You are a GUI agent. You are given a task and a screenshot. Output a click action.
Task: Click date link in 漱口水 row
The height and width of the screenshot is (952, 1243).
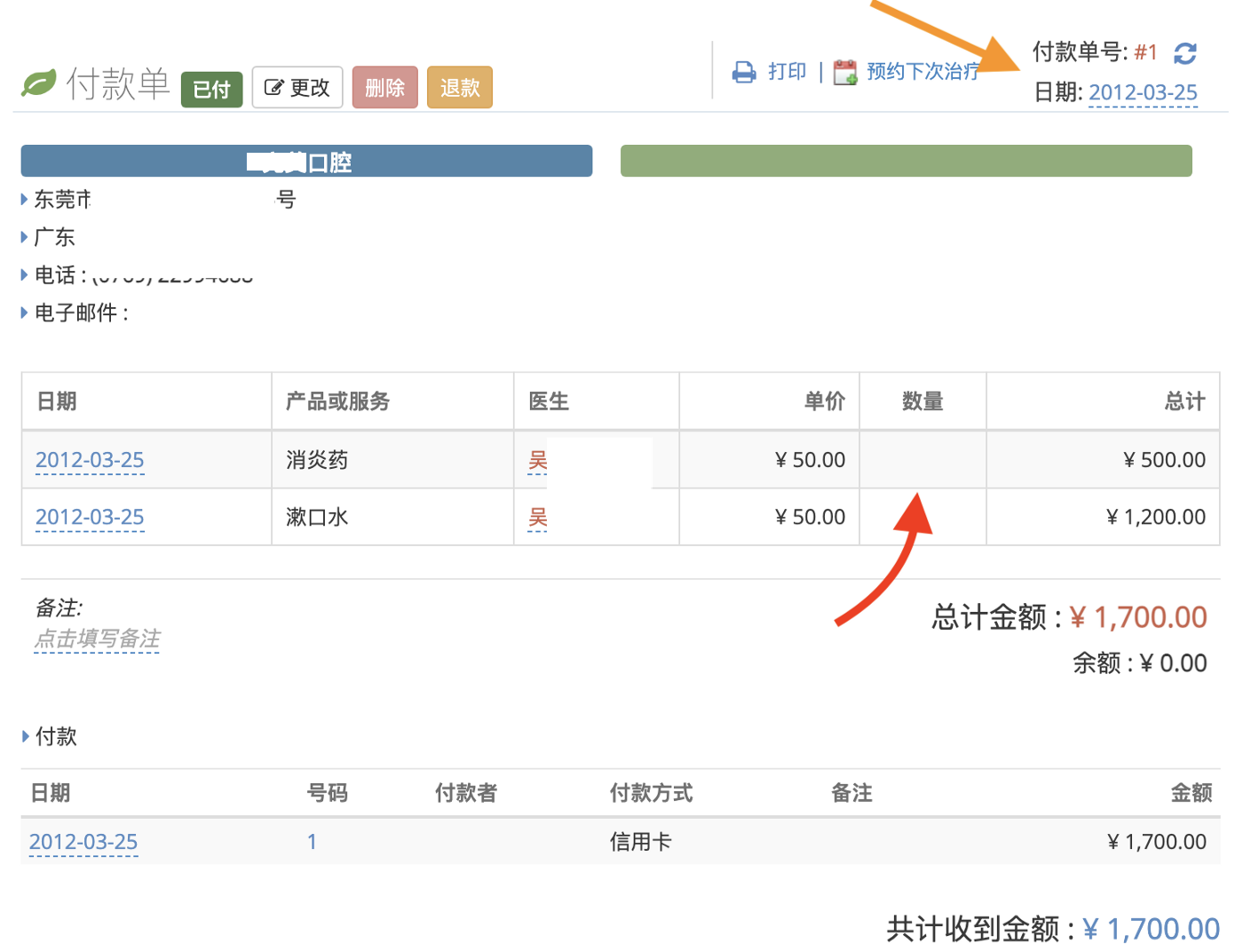[x=90, y=517]
